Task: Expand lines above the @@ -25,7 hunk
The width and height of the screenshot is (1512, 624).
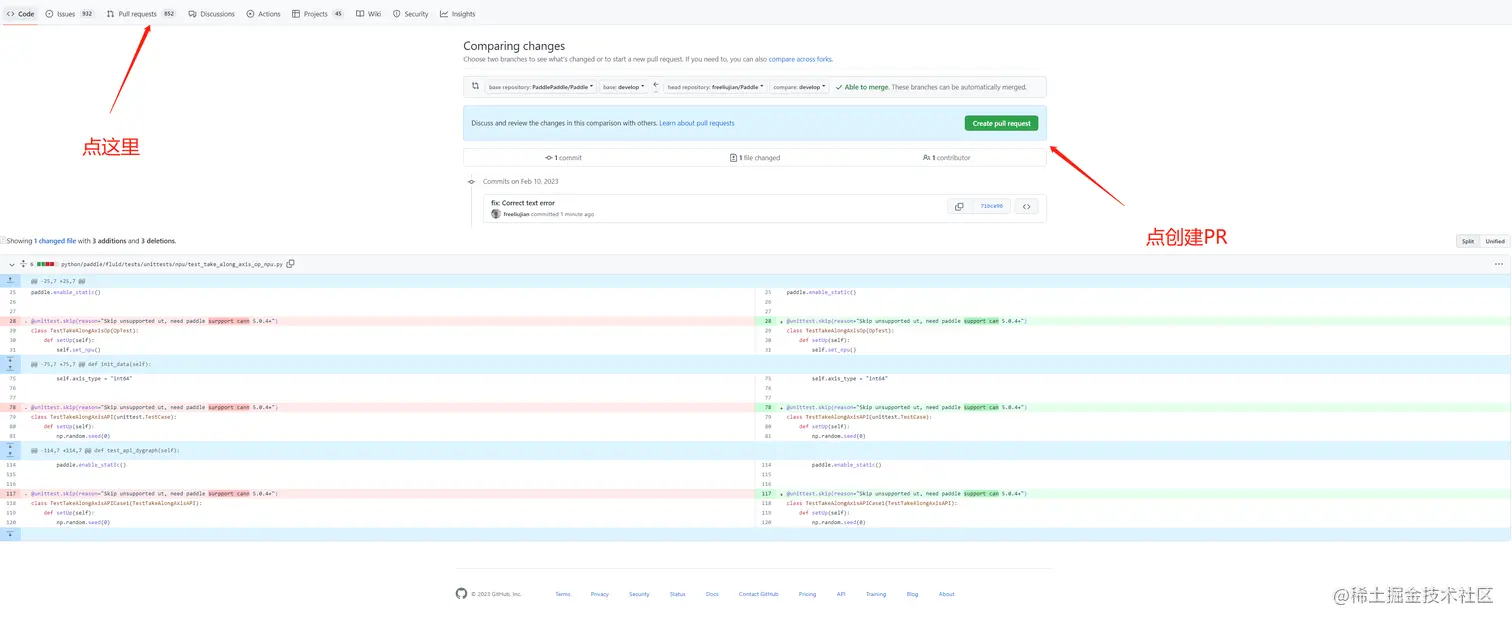Action: pos(10,281)
